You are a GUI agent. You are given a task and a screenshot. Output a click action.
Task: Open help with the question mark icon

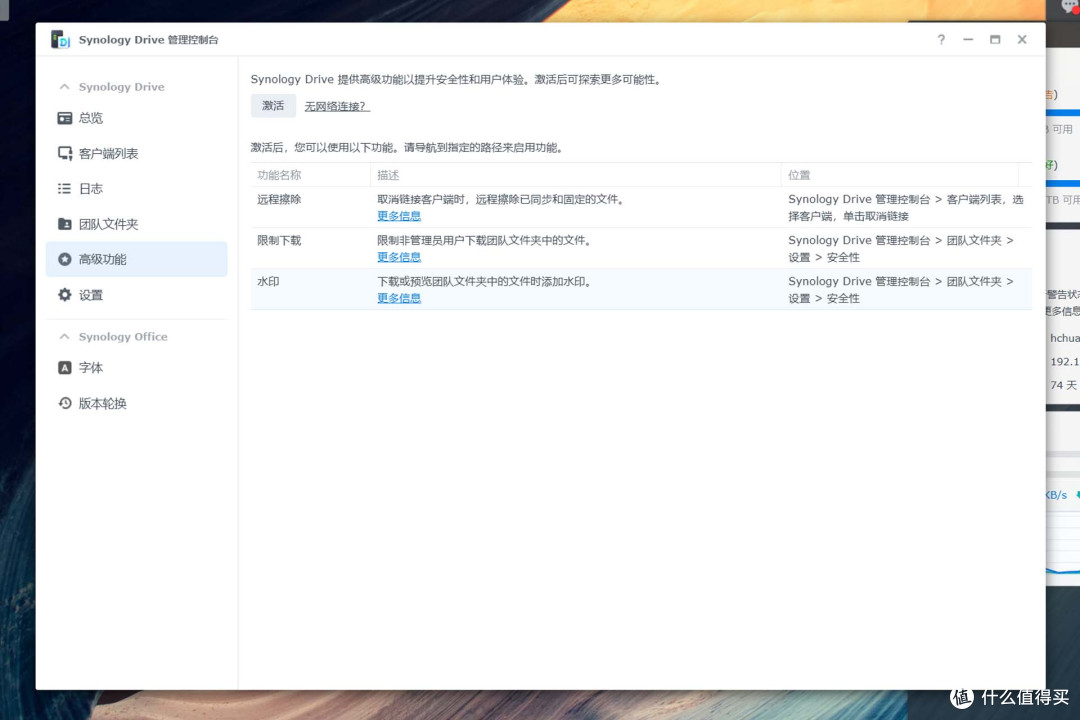click(x=941, y=39)
